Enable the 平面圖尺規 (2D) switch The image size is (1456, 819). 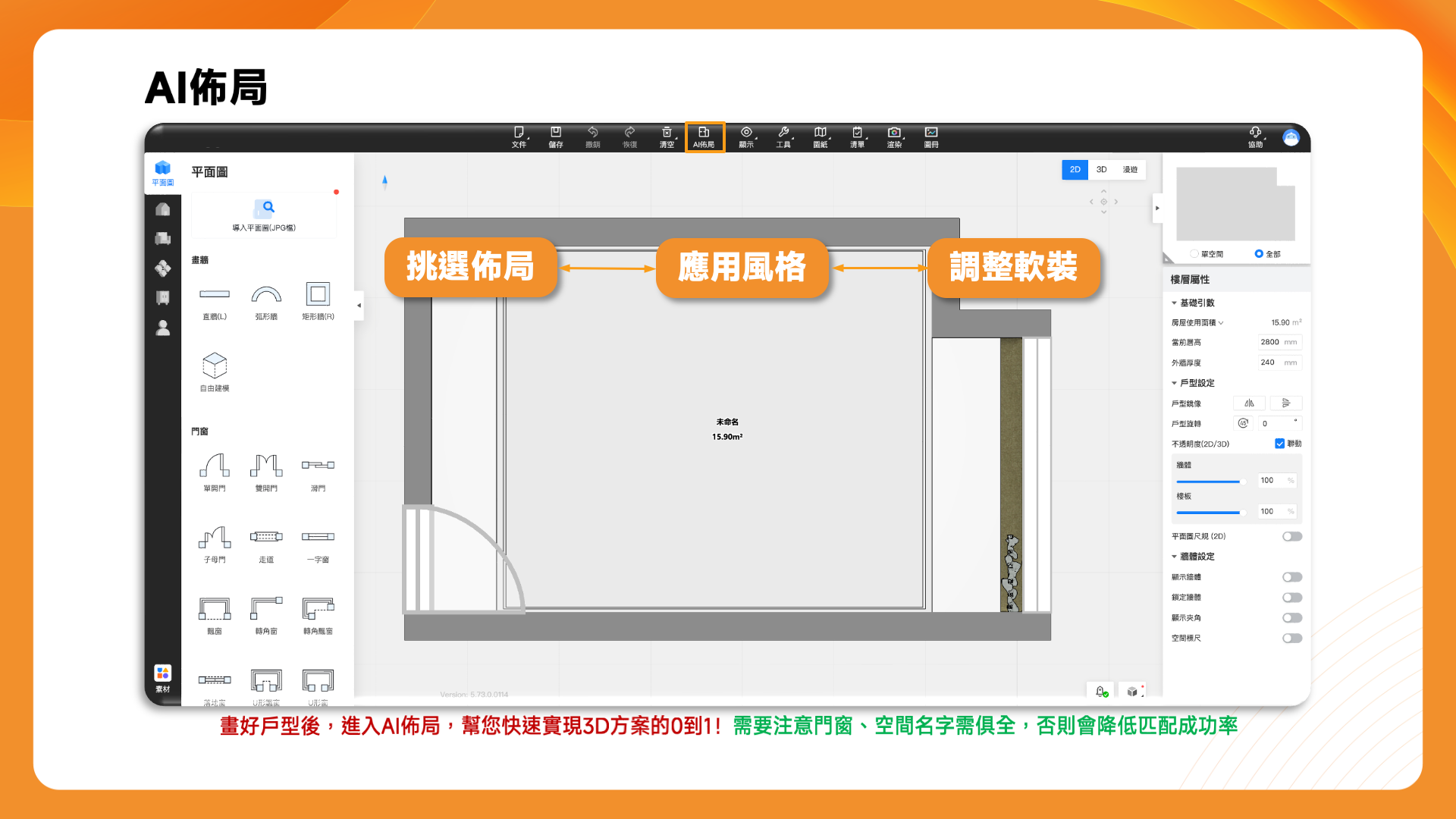1292,536
